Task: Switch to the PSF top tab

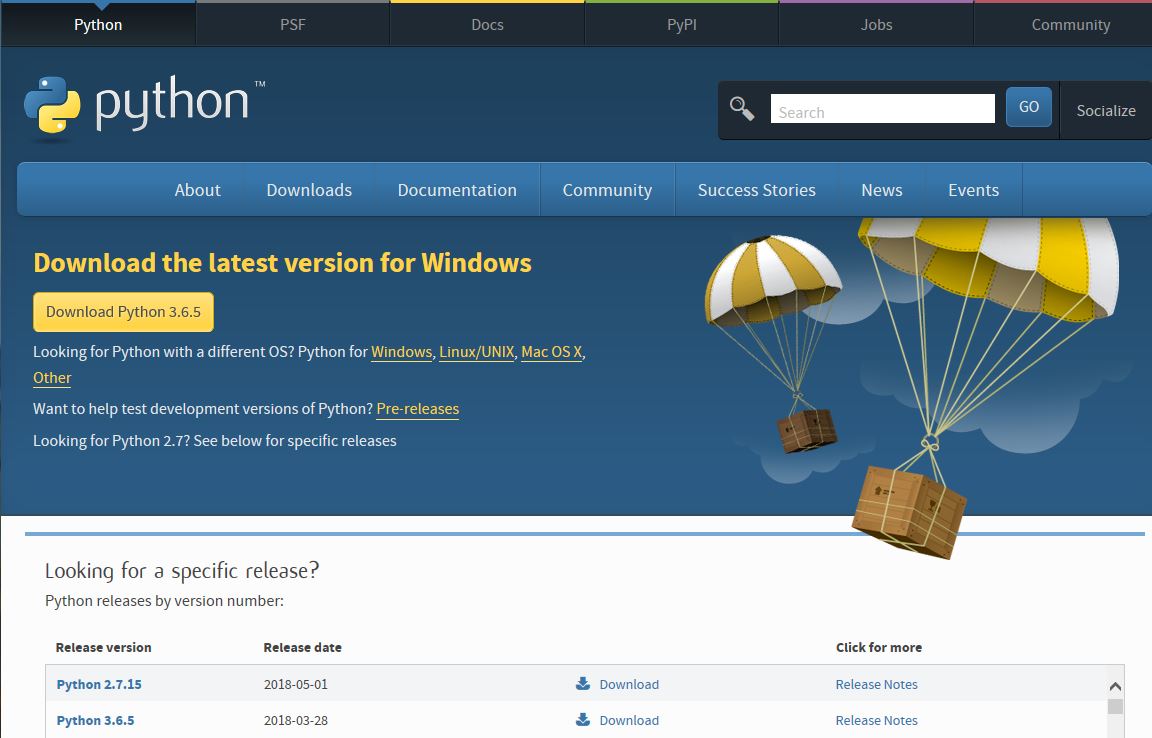Action: [292, 24]
